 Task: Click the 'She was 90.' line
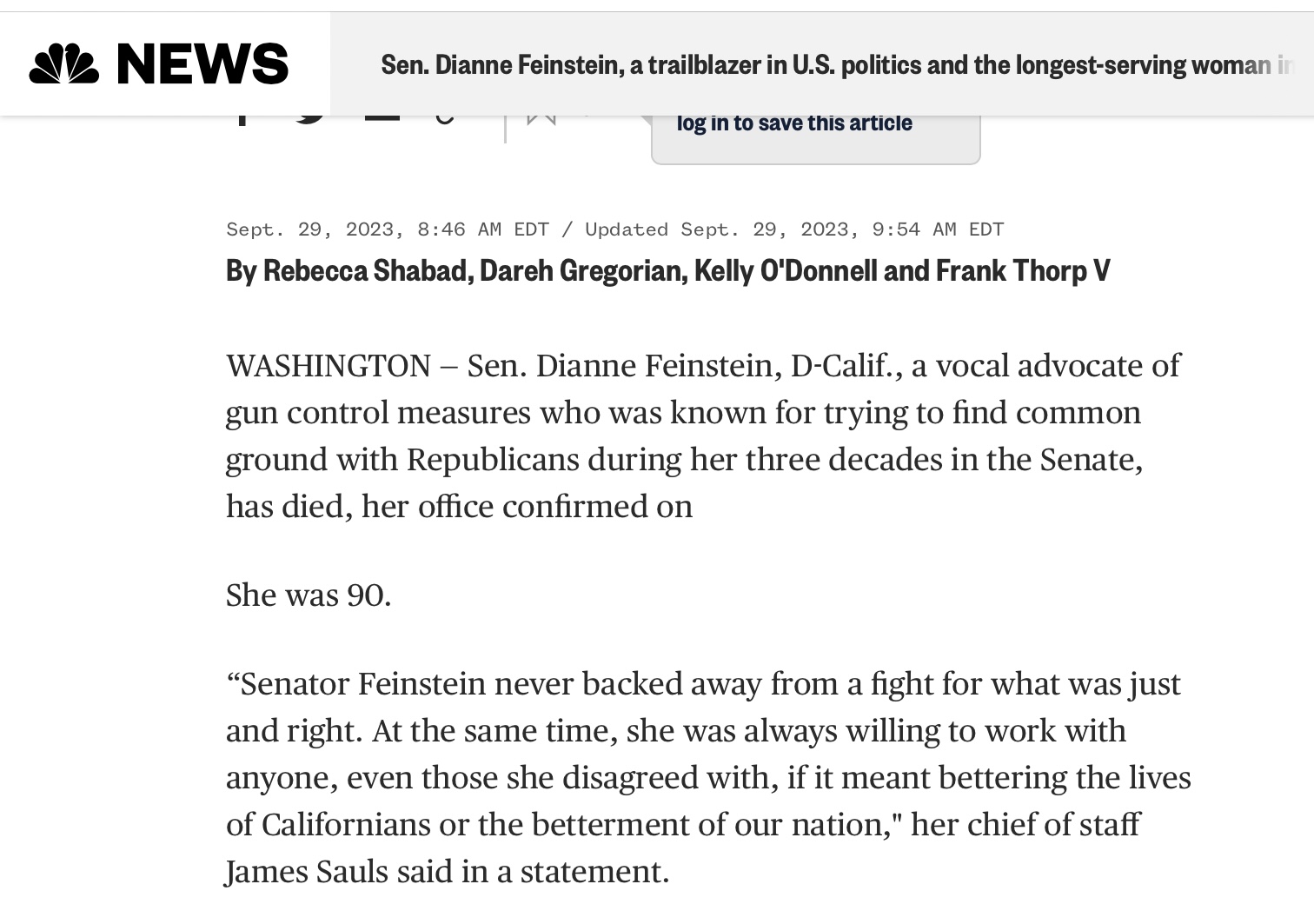click(309, 595)
